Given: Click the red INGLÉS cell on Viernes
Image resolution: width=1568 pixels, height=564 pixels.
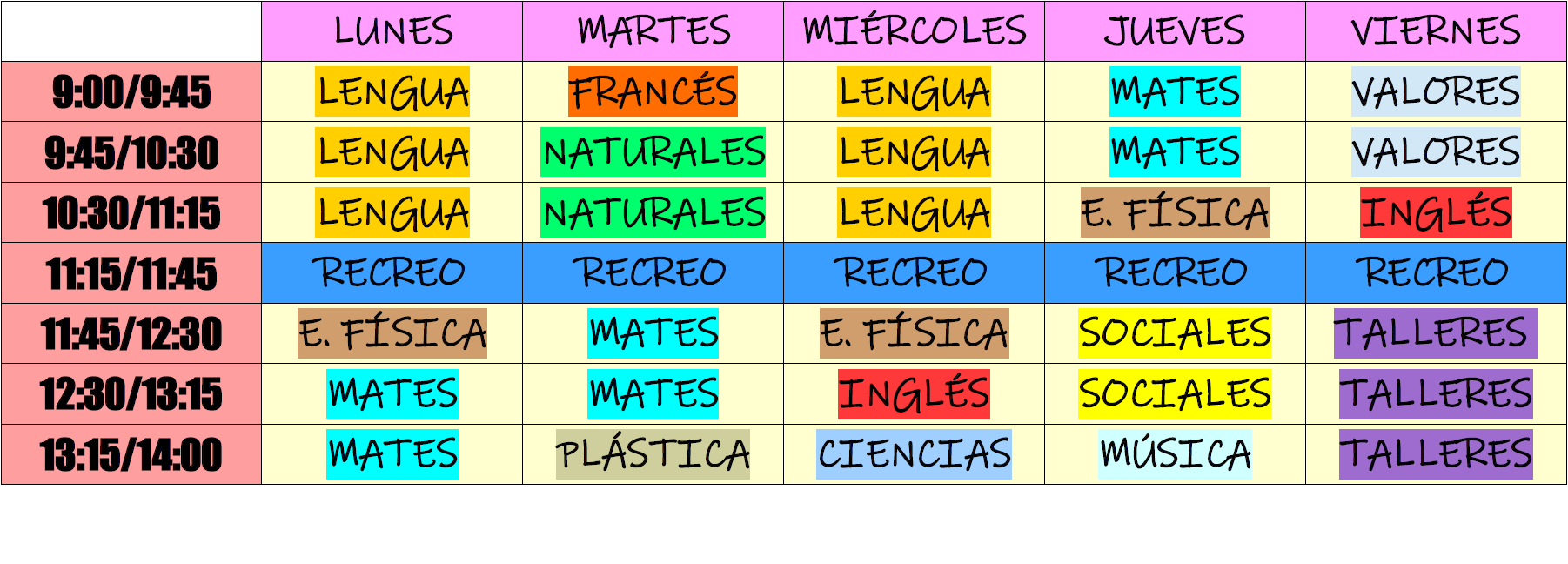Looking at the screenshot, I should [1436, 212].
